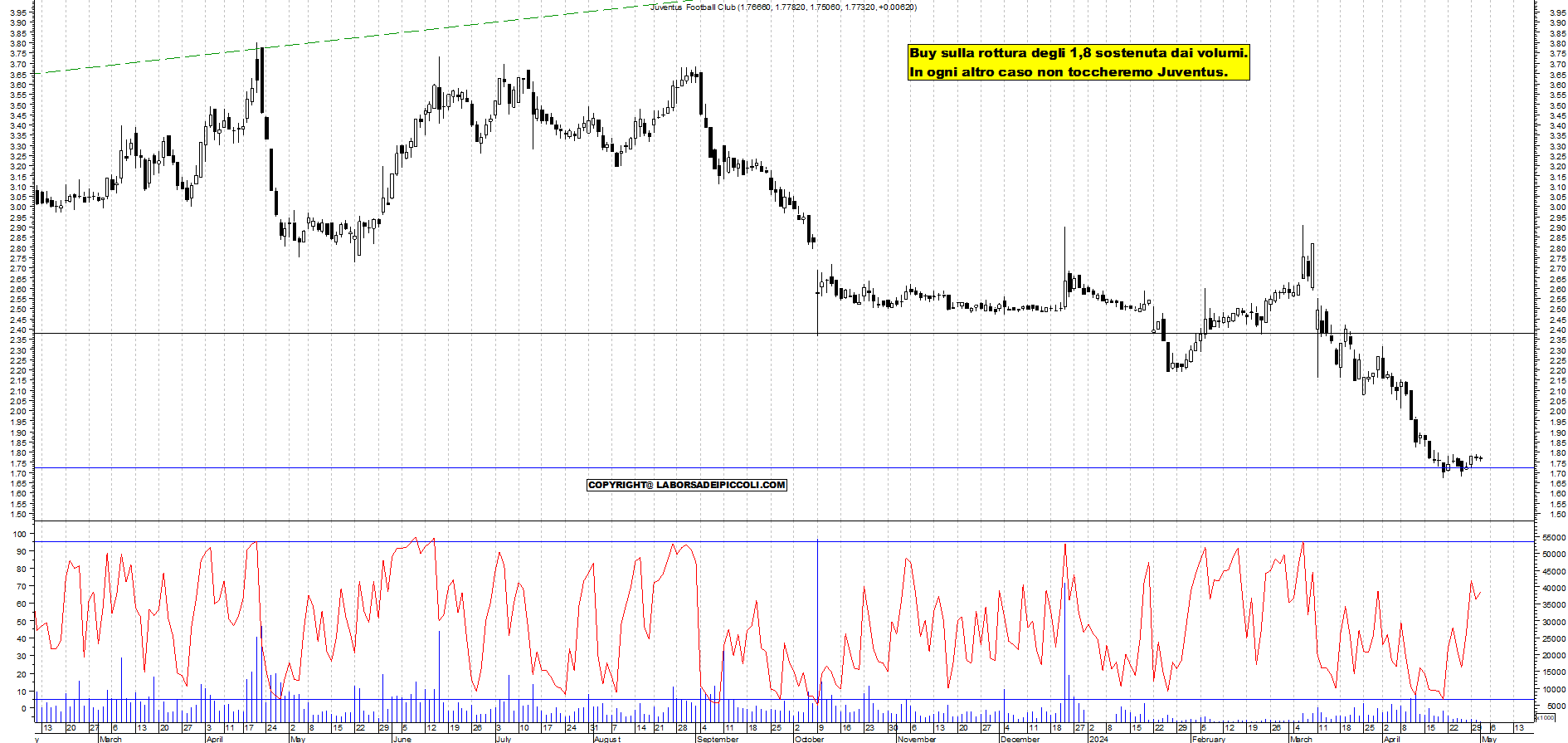Click the 'x1000' volume scale label
The height and width of the screenshot is (743, 1568).
coord(1546,717)
